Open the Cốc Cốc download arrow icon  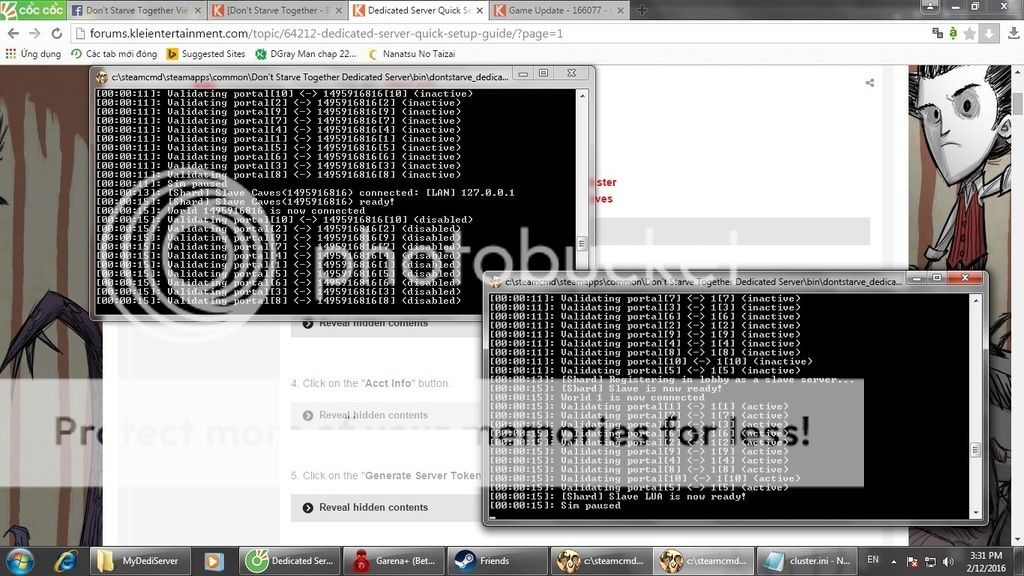point(988,33)
